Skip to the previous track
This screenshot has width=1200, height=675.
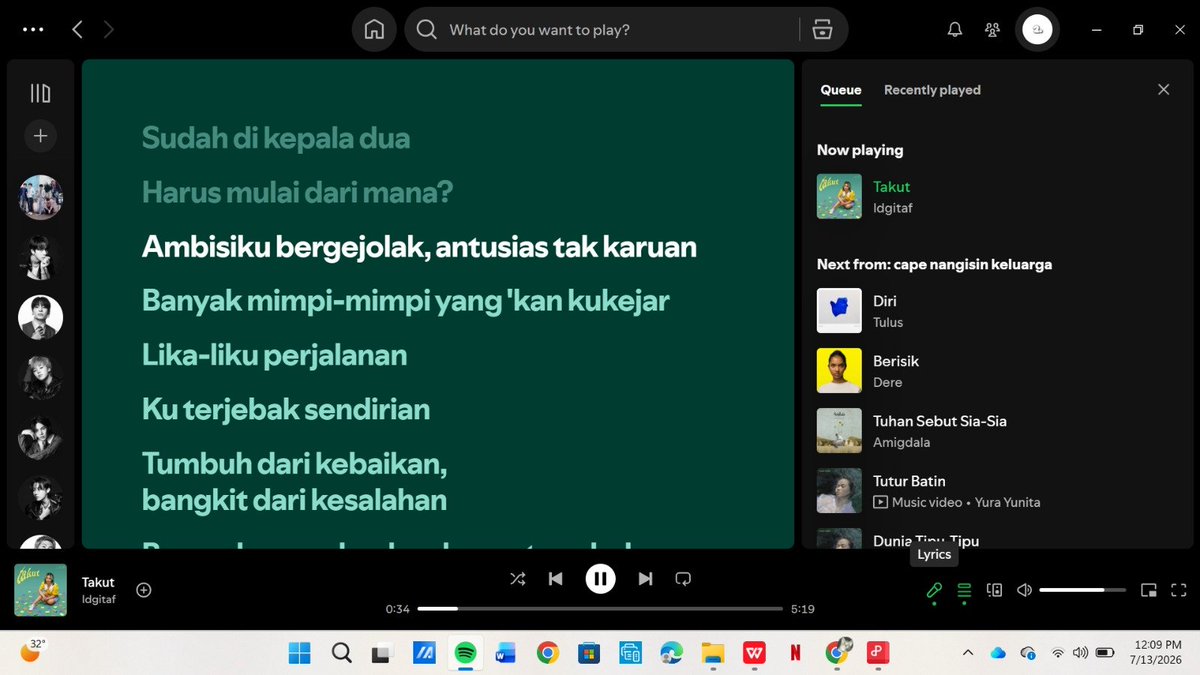pos(556,578)
